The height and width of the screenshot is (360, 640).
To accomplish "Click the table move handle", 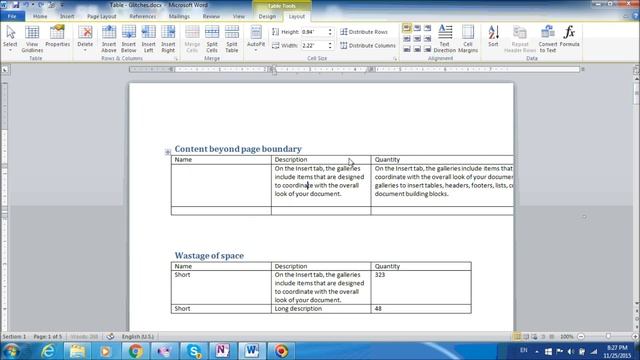I will click(168, 152).
